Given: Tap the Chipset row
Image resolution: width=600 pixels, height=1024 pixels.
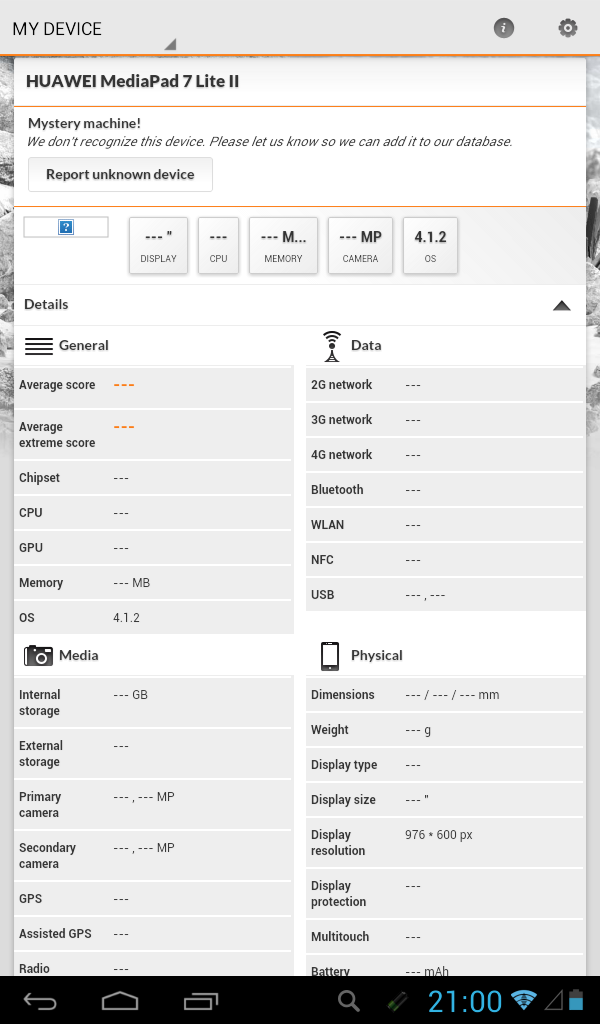Looking at the screenshot, I should click(x=153, y=478).
